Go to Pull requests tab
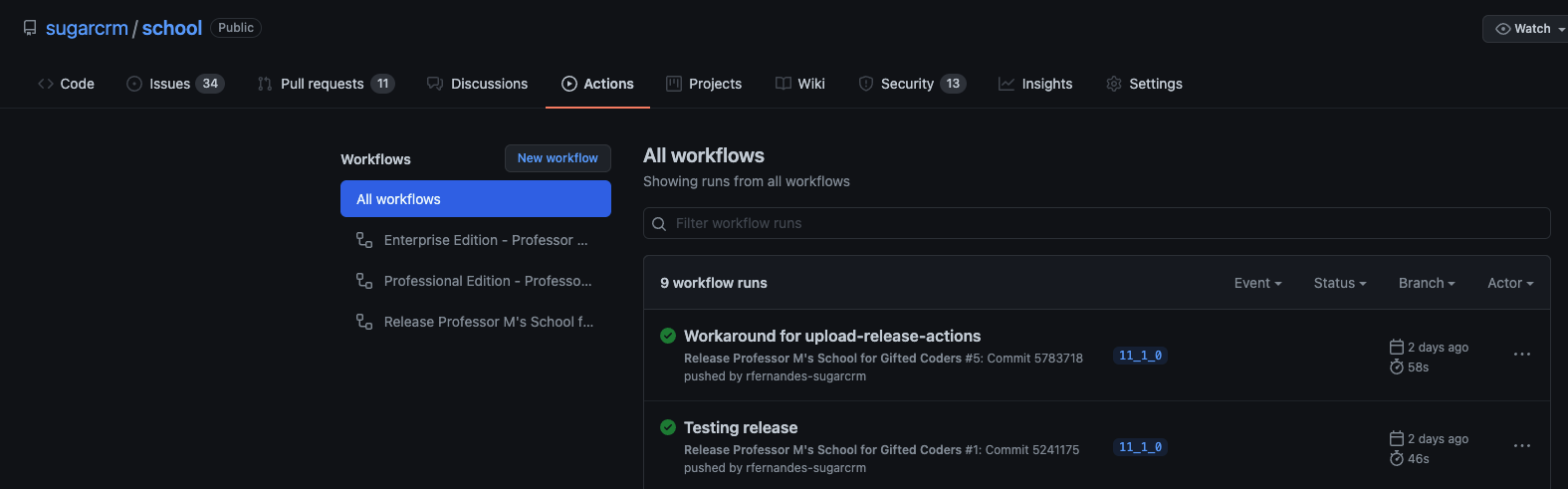This screenshot has width=1568, height=489. (x=326, y=84)
